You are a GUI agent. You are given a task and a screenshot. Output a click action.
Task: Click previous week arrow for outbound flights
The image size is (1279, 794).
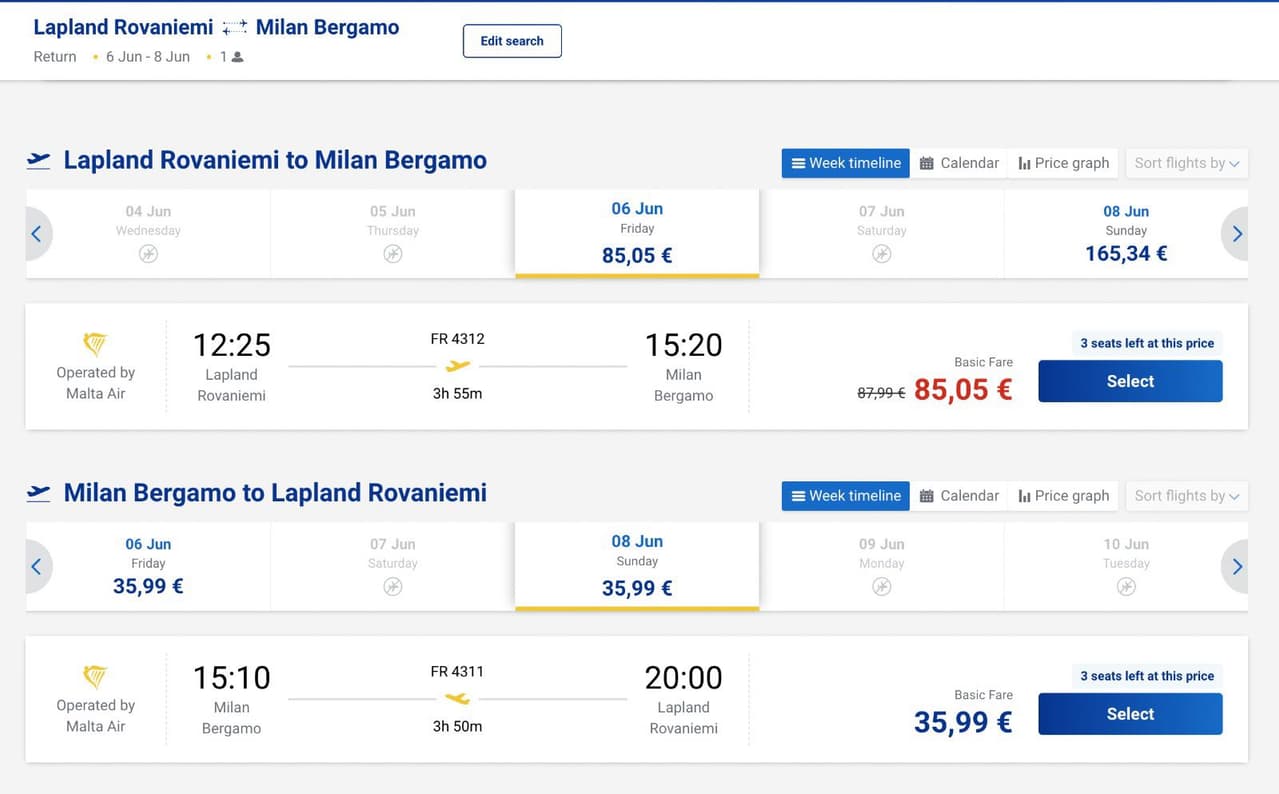tap(37, 234)
